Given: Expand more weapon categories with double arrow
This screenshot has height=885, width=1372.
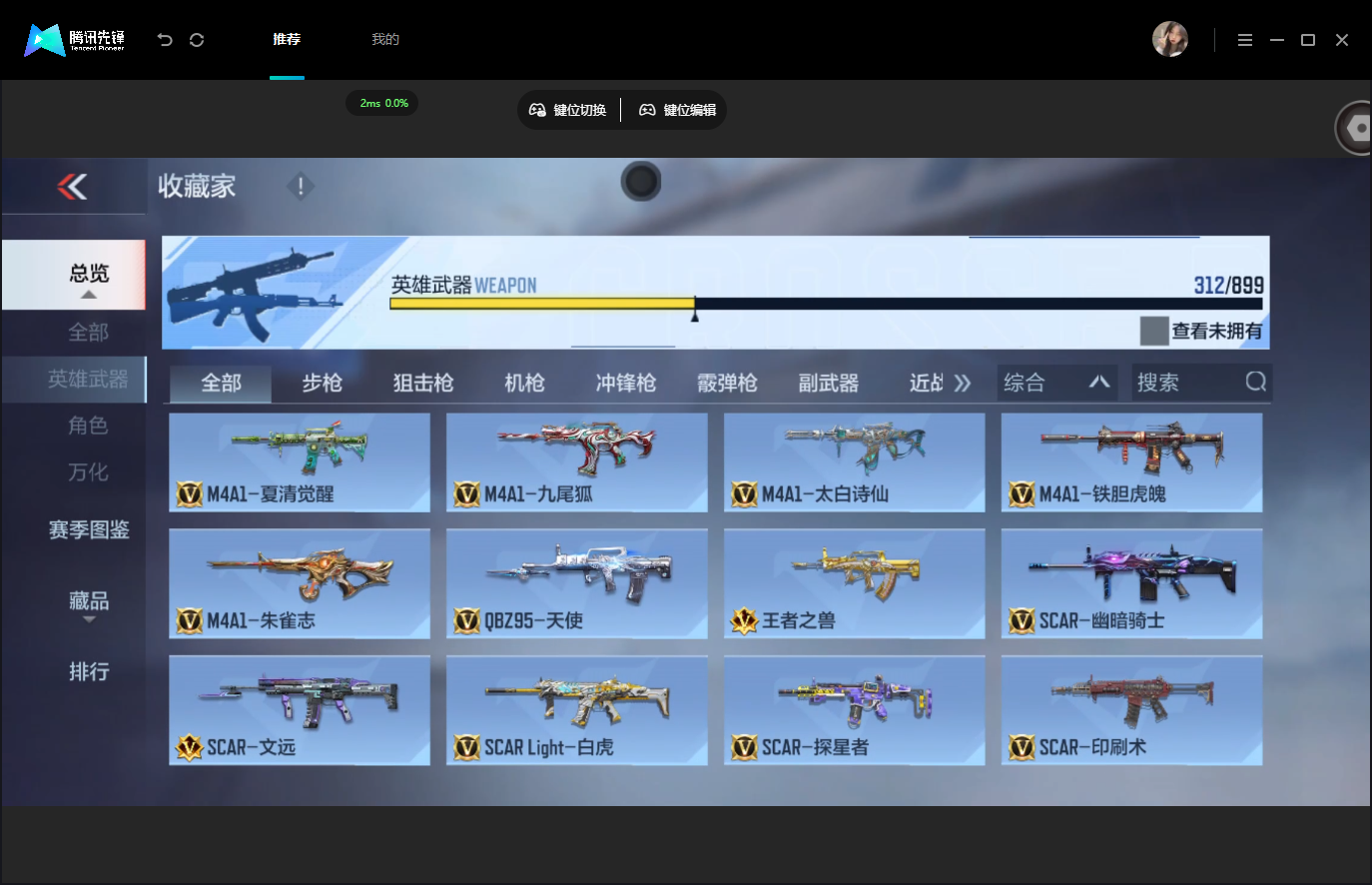Looking at the screenshot, I should pyautogui.click(x=962, y=384).
